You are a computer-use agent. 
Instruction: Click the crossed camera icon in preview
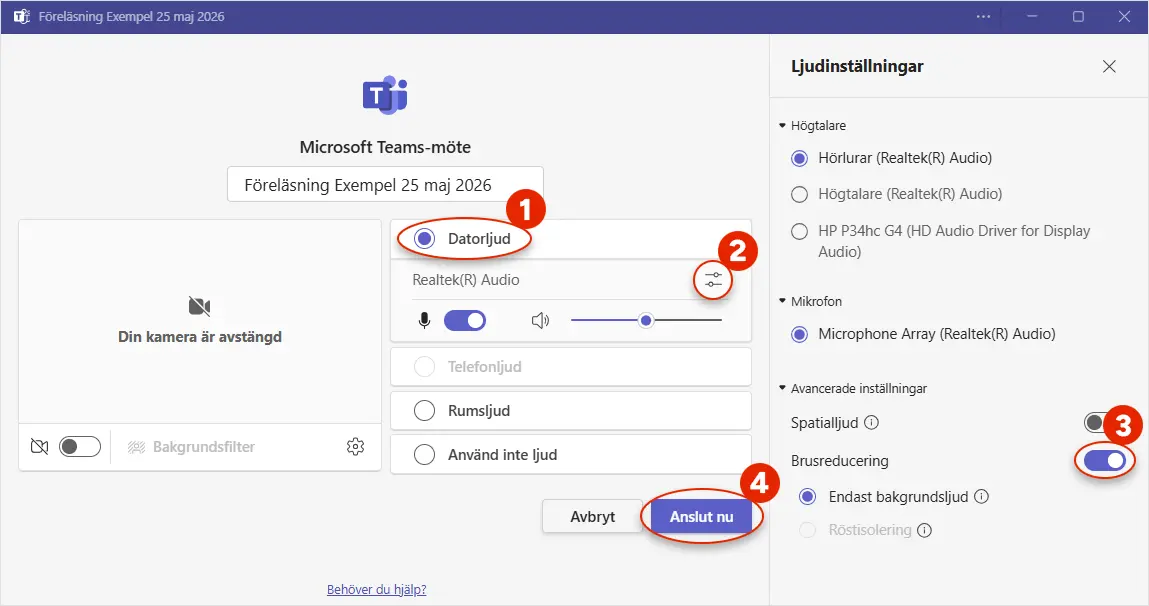tap(199, 306)
